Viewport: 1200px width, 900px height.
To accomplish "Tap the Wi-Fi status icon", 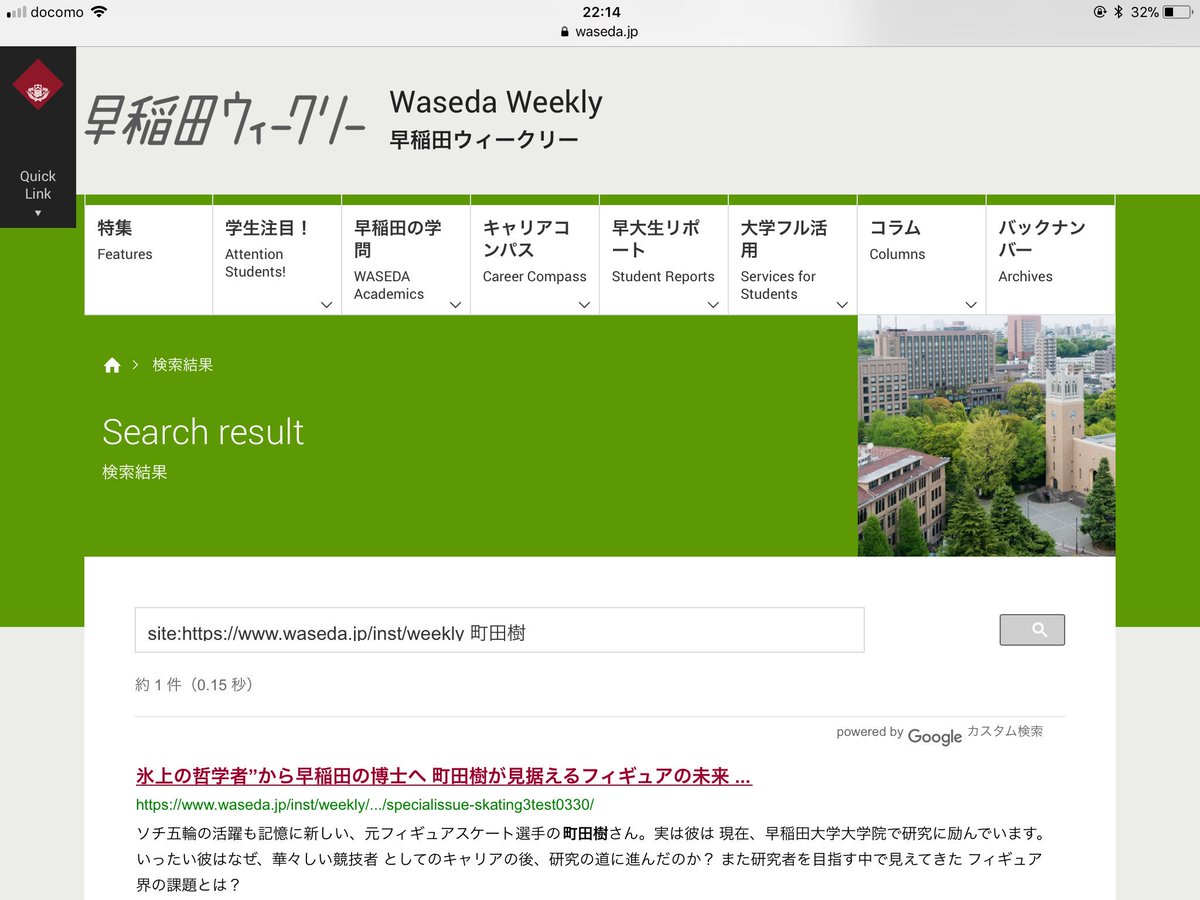I will point(98,12).
